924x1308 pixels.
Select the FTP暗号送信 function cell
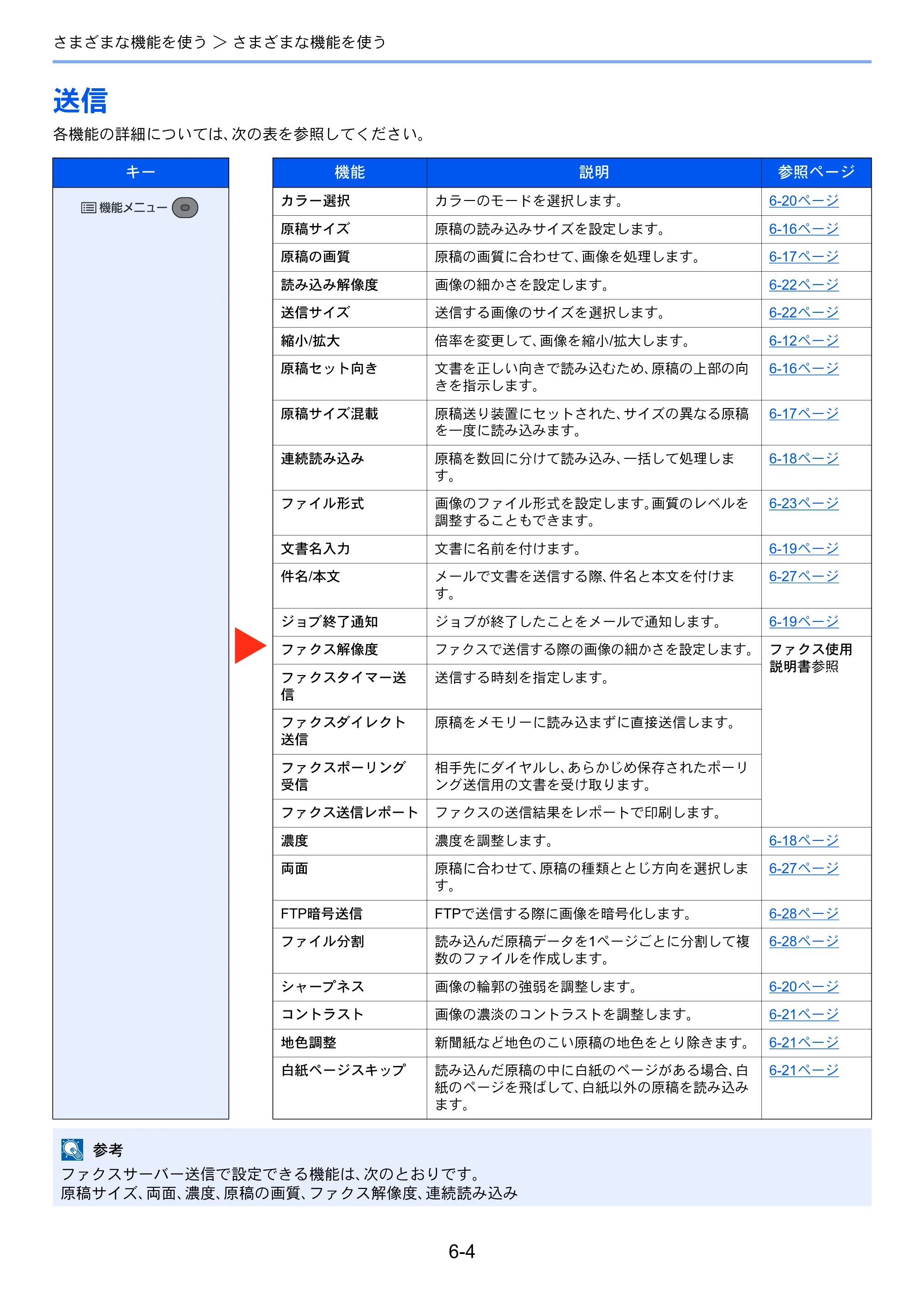pos(350,914)
